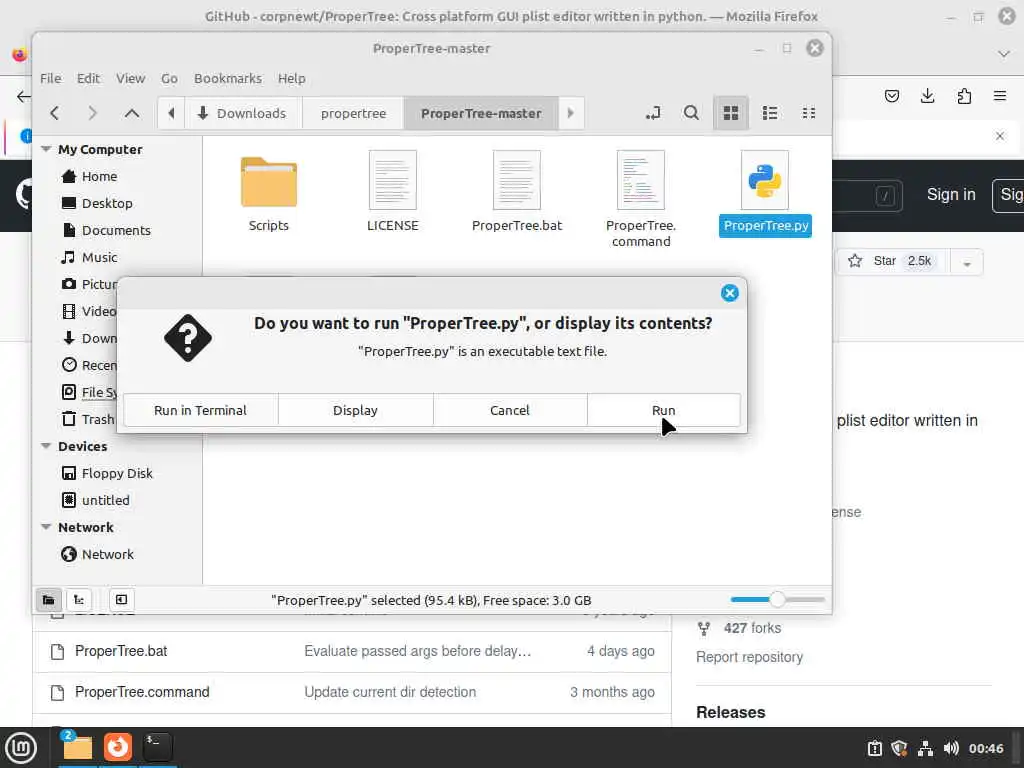Open ProperTree.command on GitHub page
This screenshot has height=768, width=1024.
pos(142,692)
